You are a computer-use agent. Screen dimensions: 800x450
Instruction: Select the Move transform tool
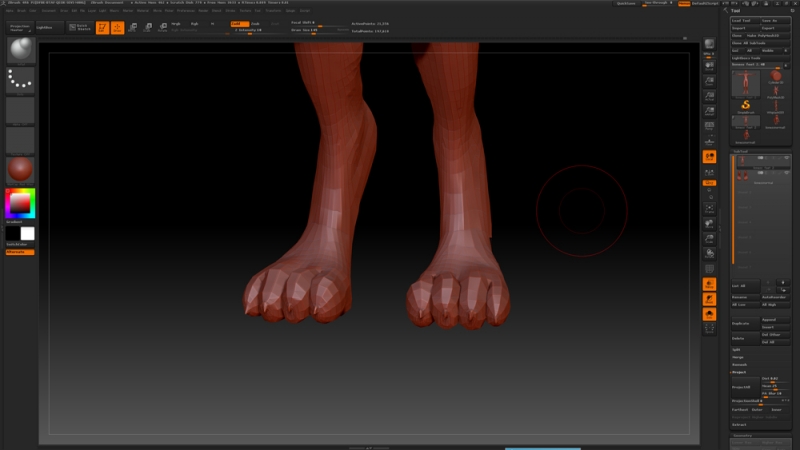point(133,28)
